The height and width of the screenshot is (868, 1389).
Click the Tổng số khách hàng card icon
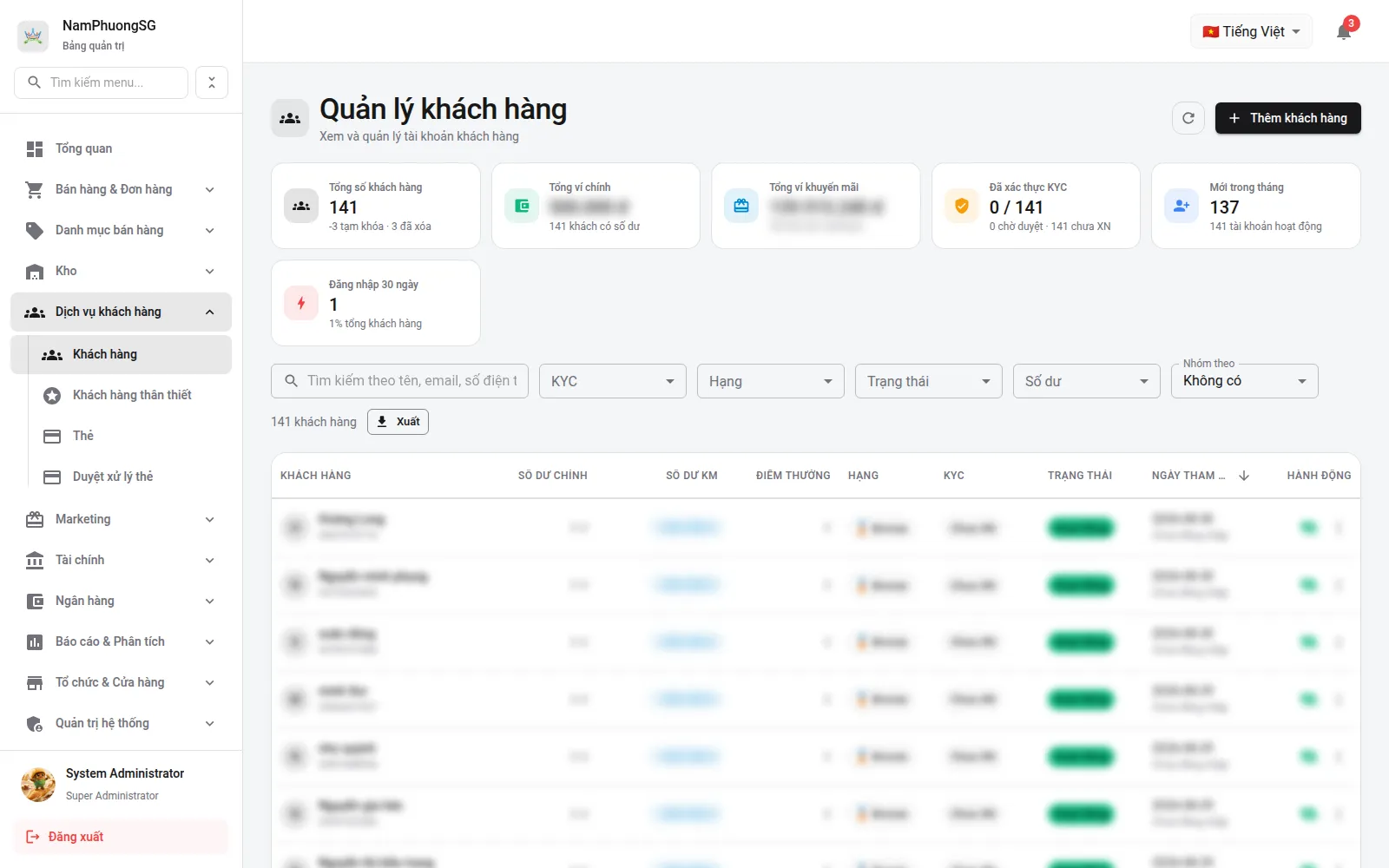(301, 206)
